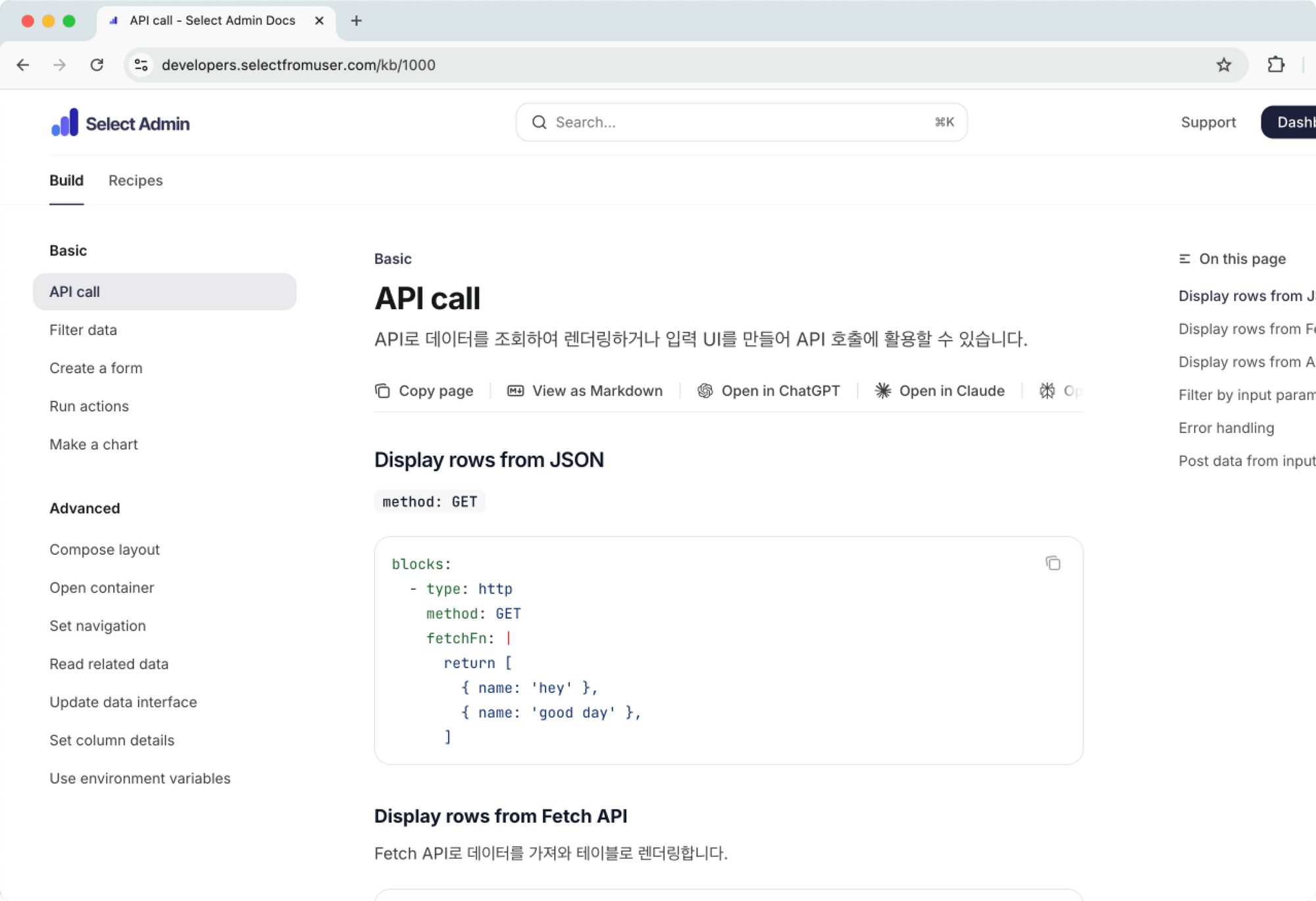1316x901 pixels.
Task: Click the Search docs field
Action: (x=741, y=122)
